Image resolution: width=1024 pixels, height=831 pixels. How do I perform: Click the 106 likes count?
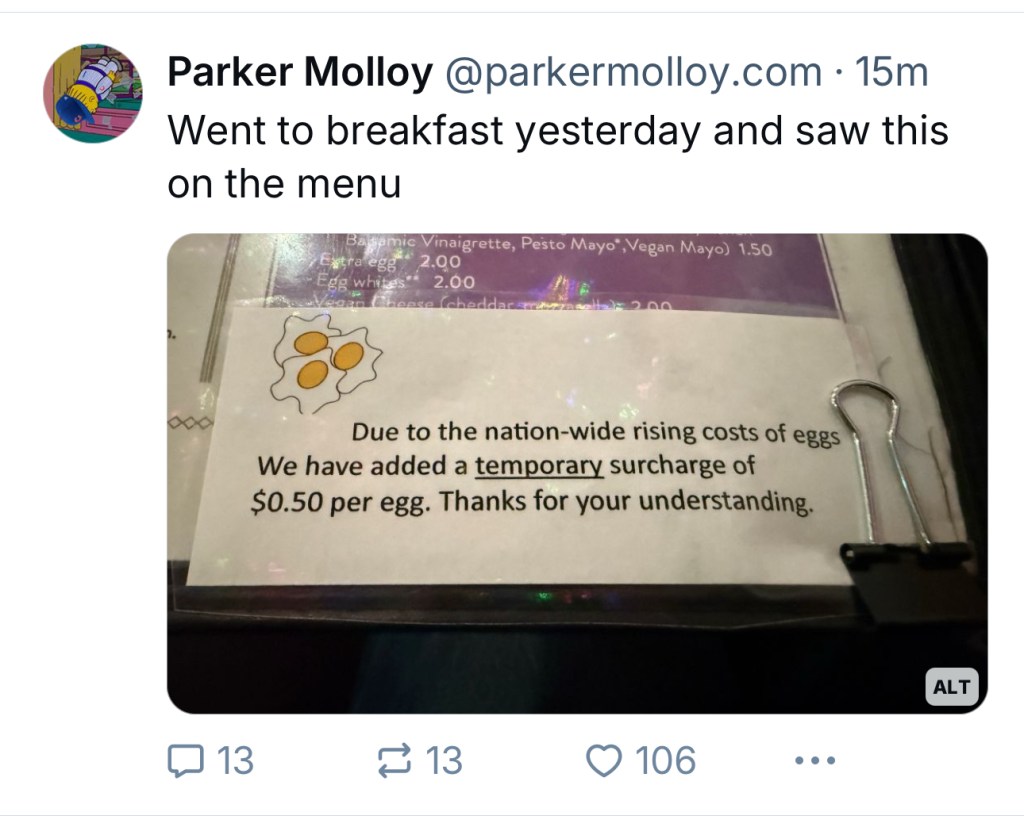click(x=666, y=762)
